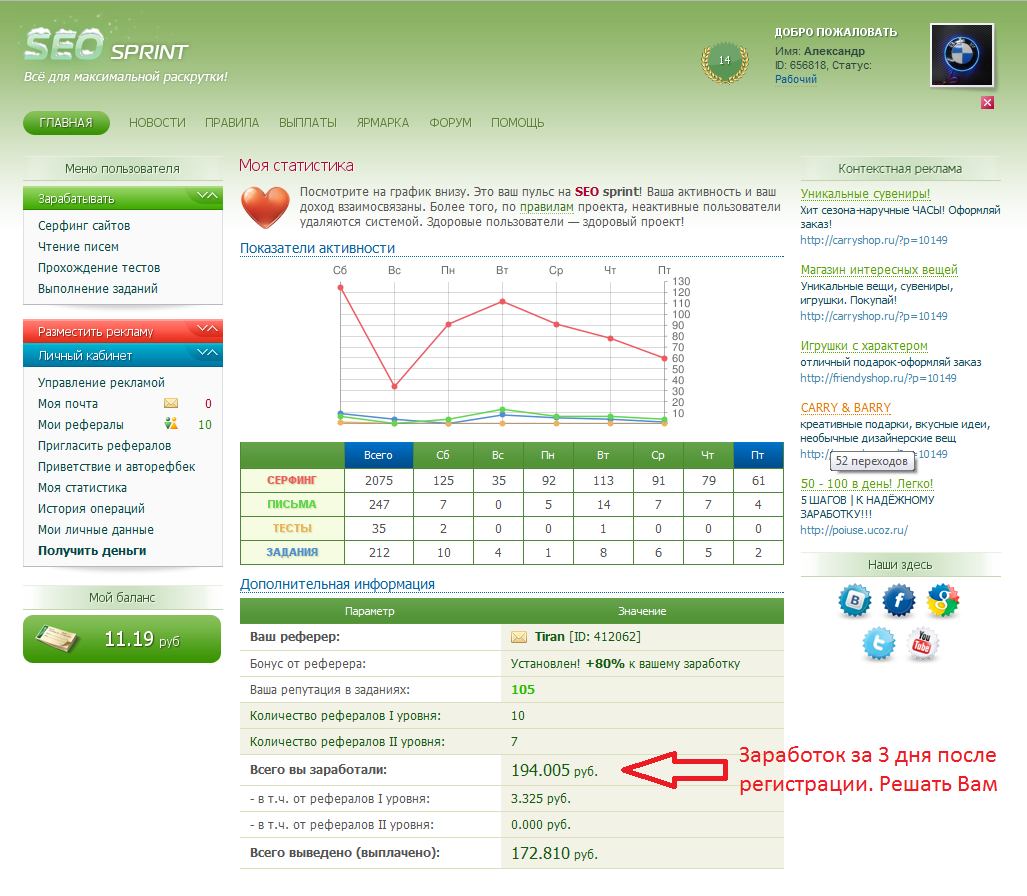Viewport: 1027px width, 896px height.
Task: Open the ВЫПЛАТЫ menu item
Action: click(308, 122)
